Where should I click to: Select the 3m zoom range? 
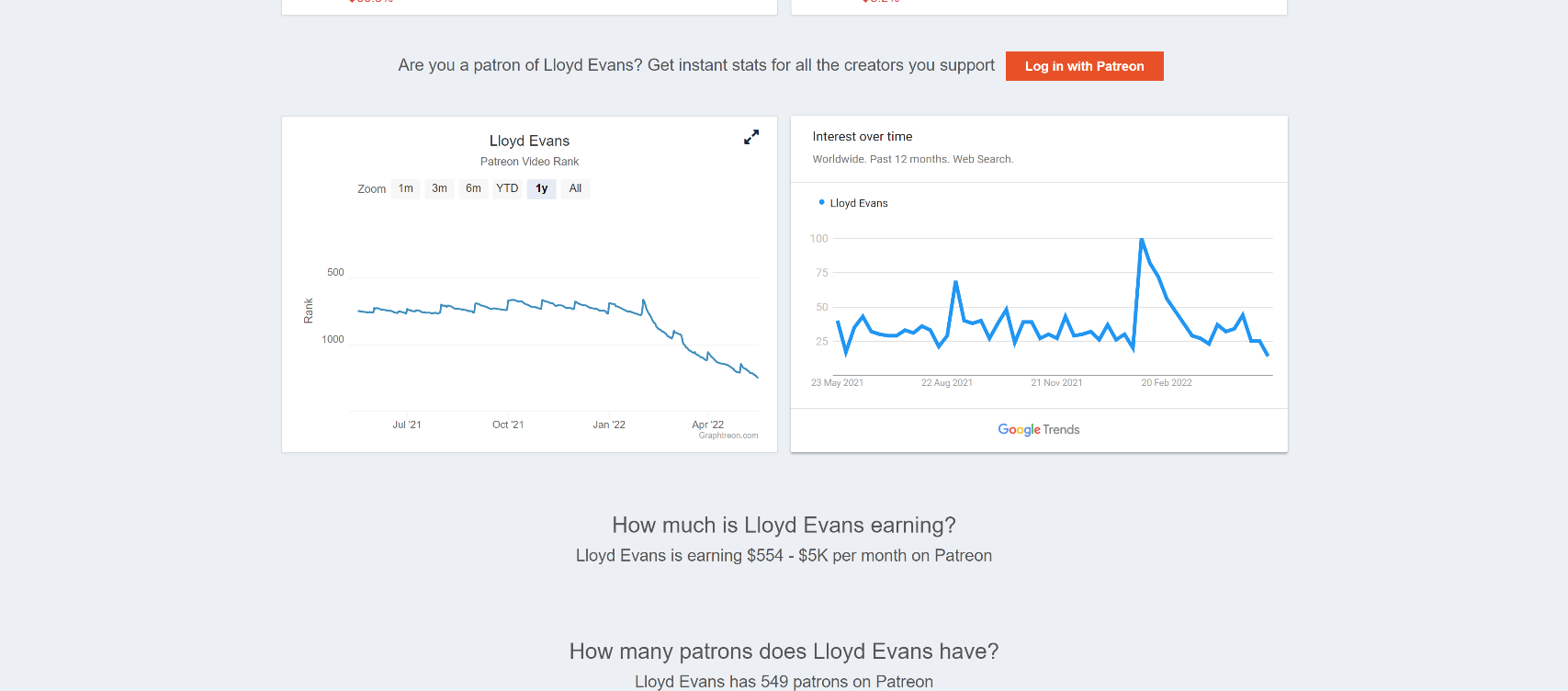440,188
